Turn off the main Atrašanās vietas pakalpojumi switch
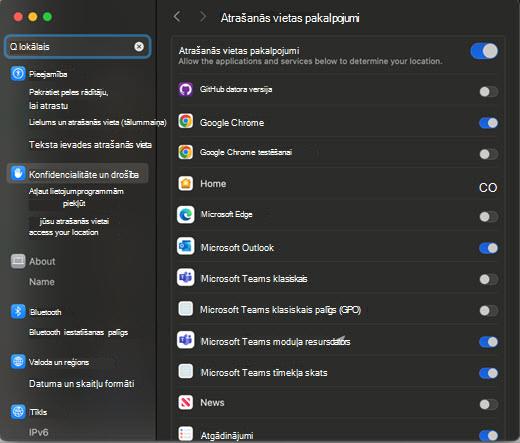 [484, 51]
